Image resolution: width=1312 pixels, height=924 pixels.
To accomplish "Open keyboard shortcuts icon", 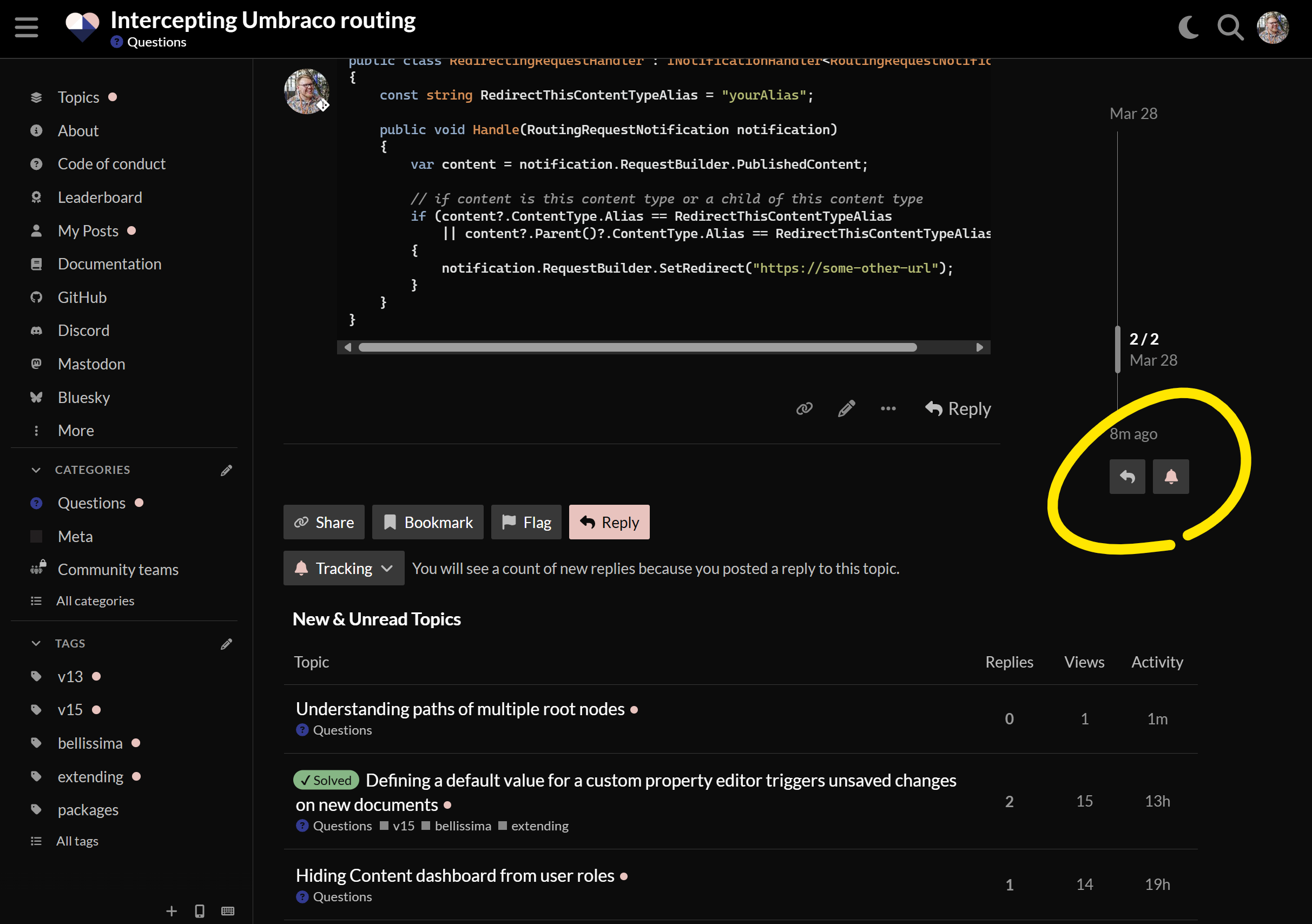I will tap(227, 911).
